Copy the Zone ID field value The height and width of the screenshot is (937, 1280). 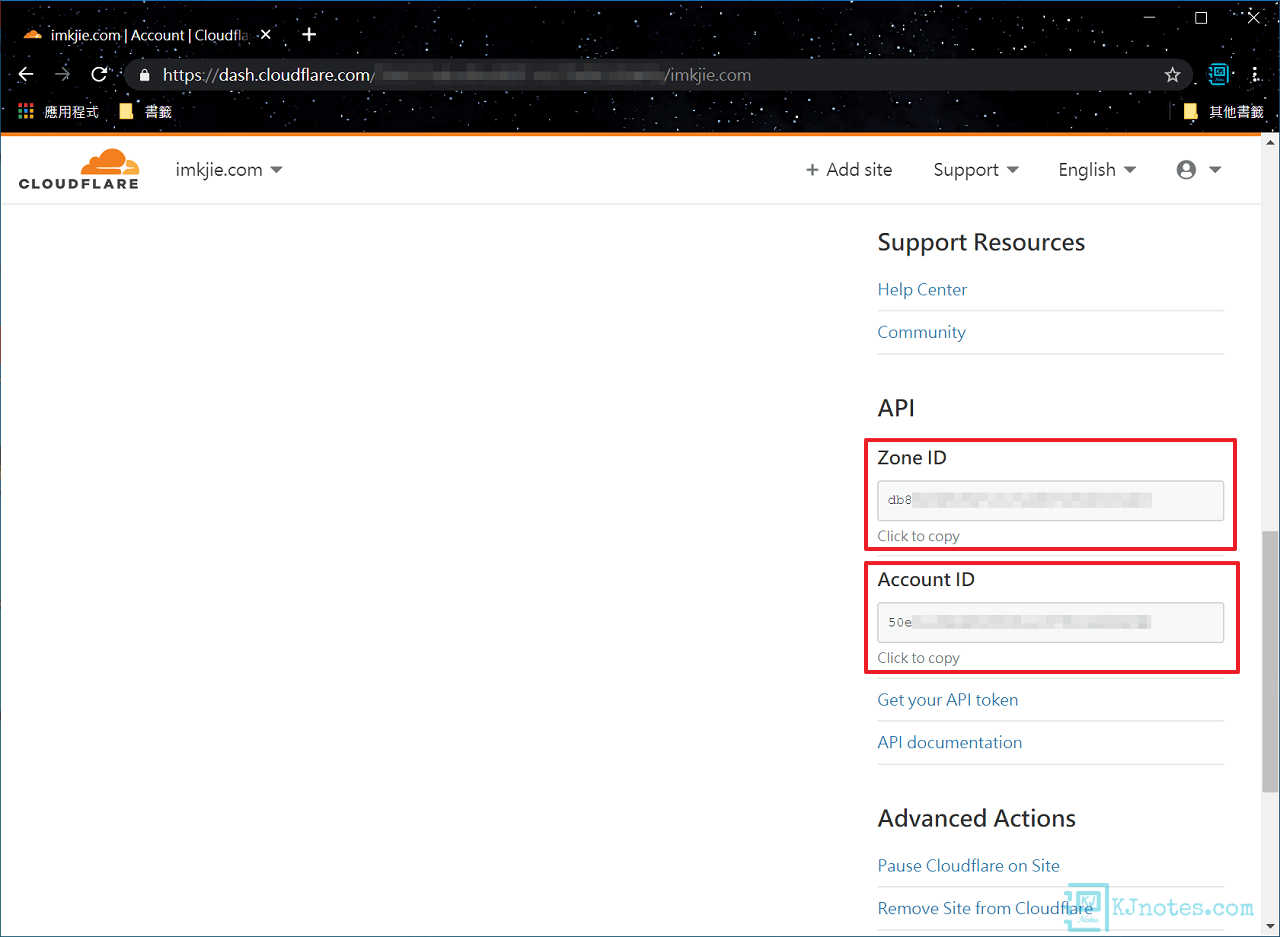1050,500
